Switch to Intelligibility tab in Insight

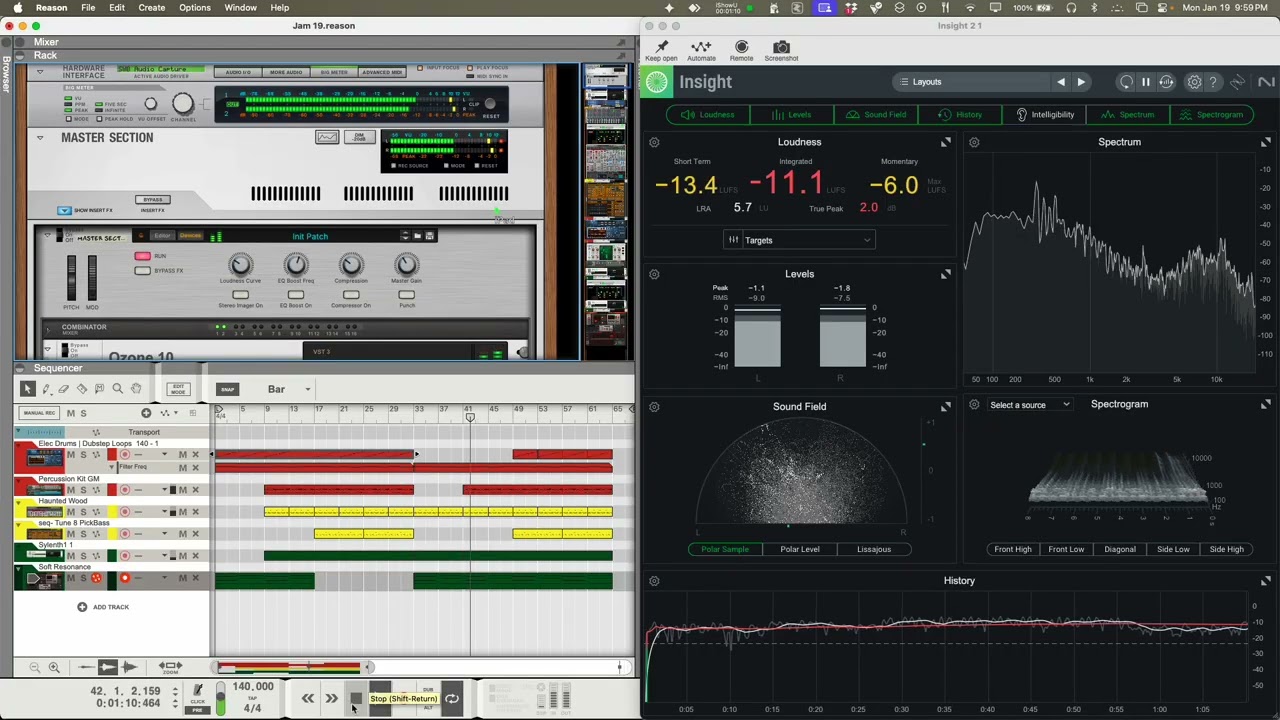pyautogui.click(x=1045, y=115)
